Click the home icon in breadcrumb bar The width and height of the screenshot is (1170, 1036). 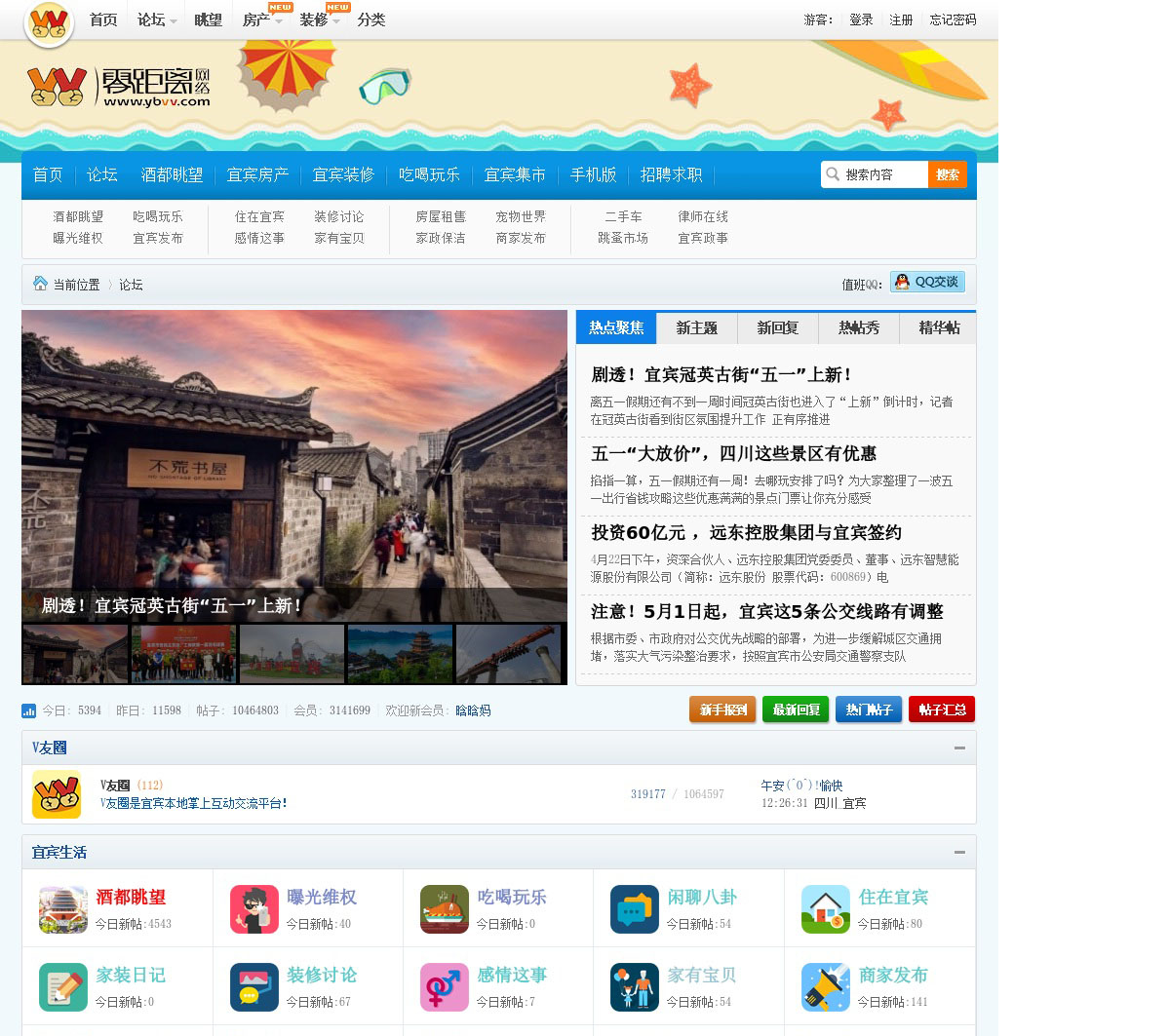40,284
